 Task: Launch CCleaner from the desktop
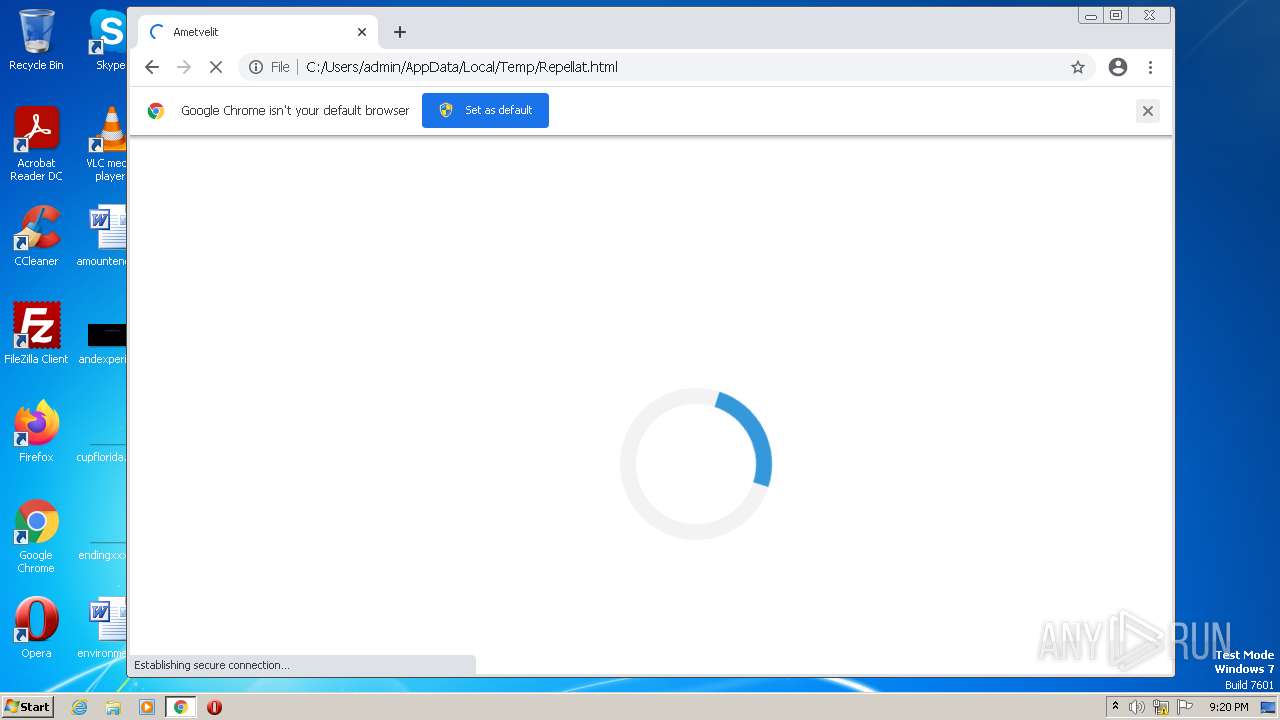coord(36,236)
